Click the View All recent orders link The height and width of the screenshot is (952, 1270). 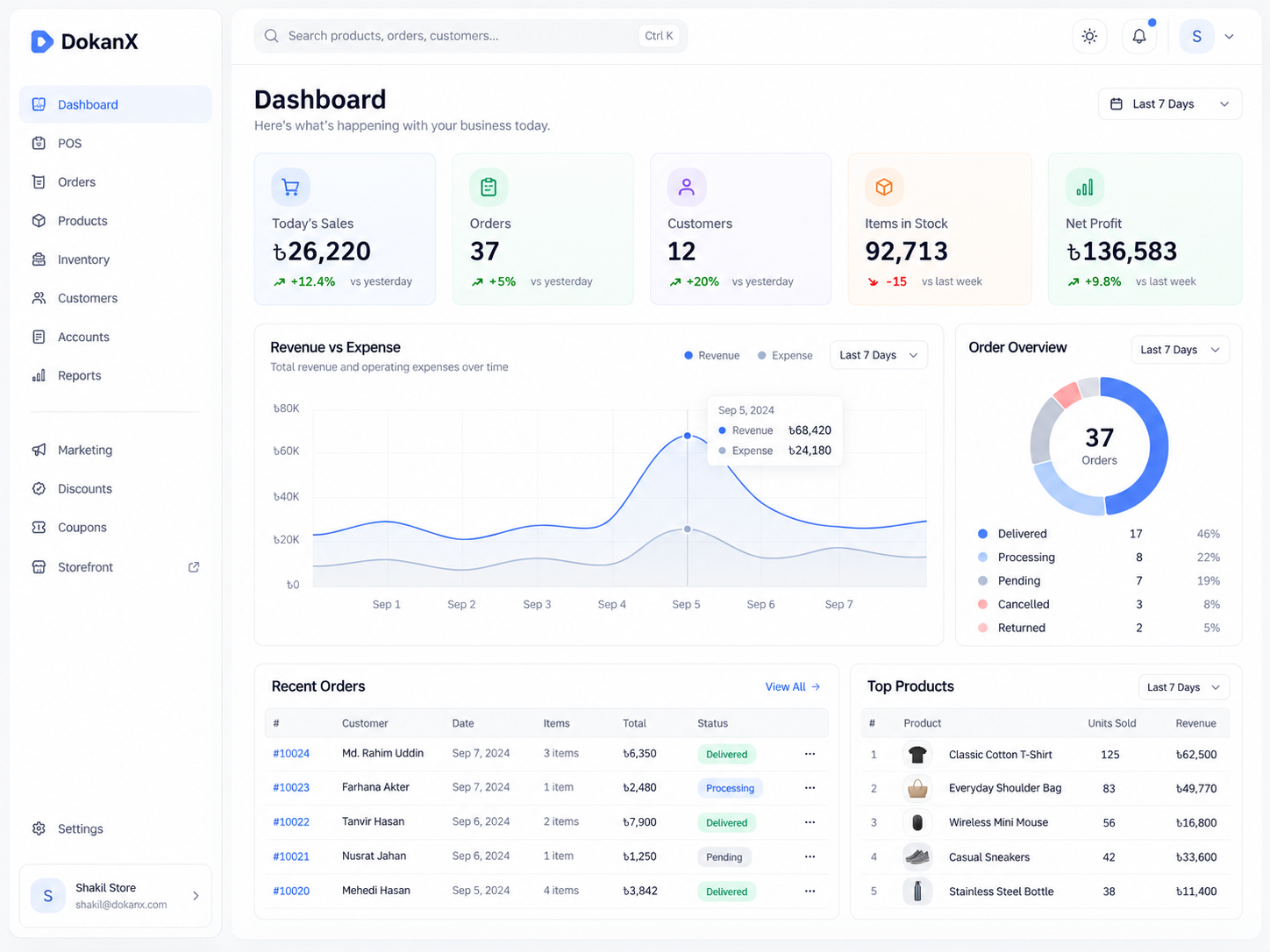point(793,686)
